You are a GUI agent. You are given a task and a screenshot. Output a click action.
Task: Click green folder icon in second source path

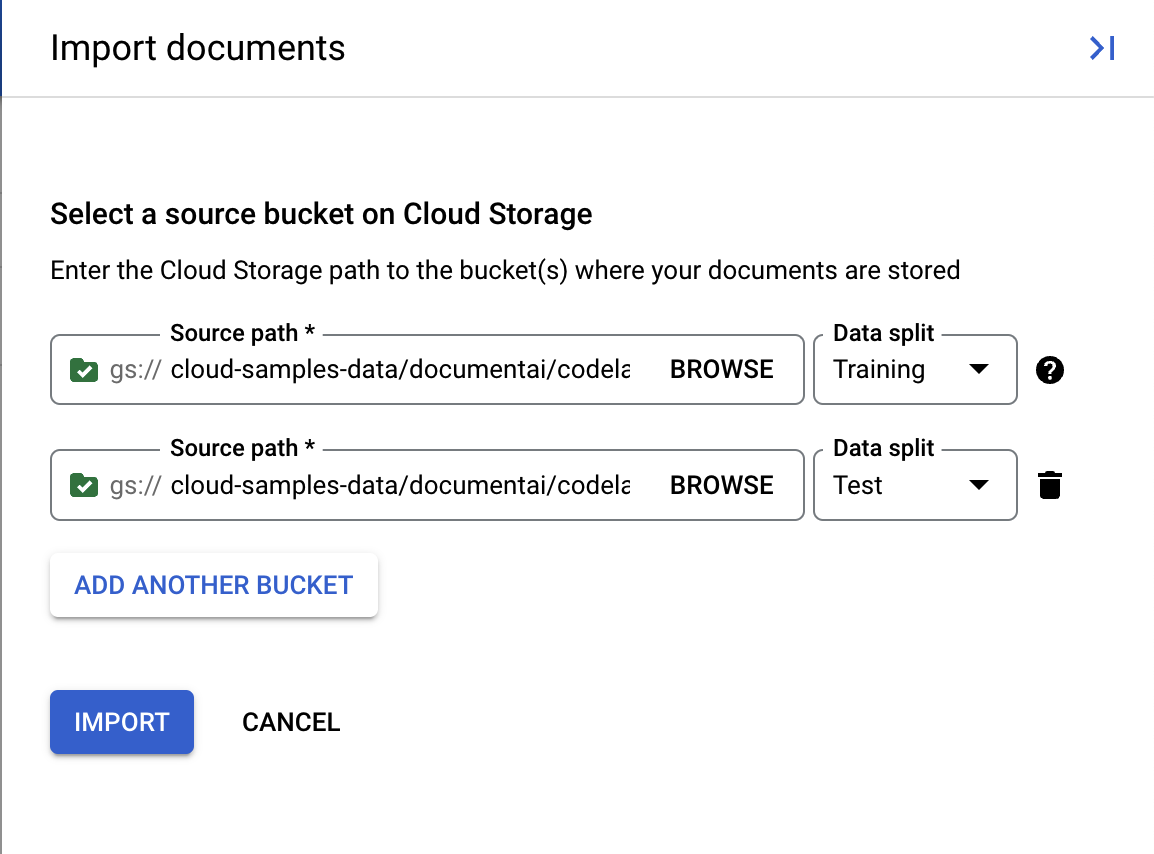click(83, 486)
